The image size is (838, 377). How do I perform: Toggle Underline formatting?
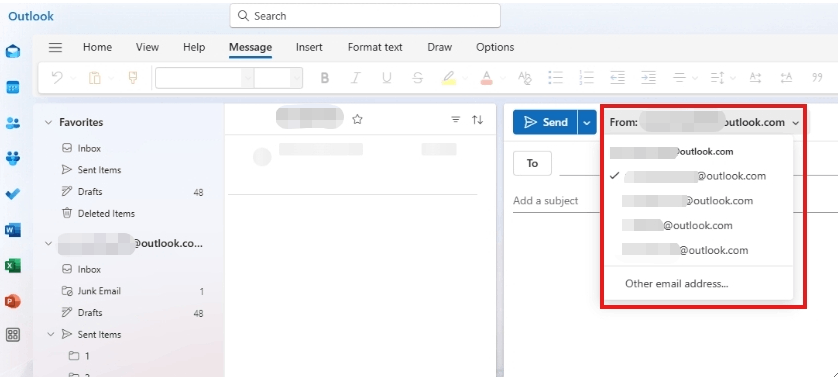(386, 78)
